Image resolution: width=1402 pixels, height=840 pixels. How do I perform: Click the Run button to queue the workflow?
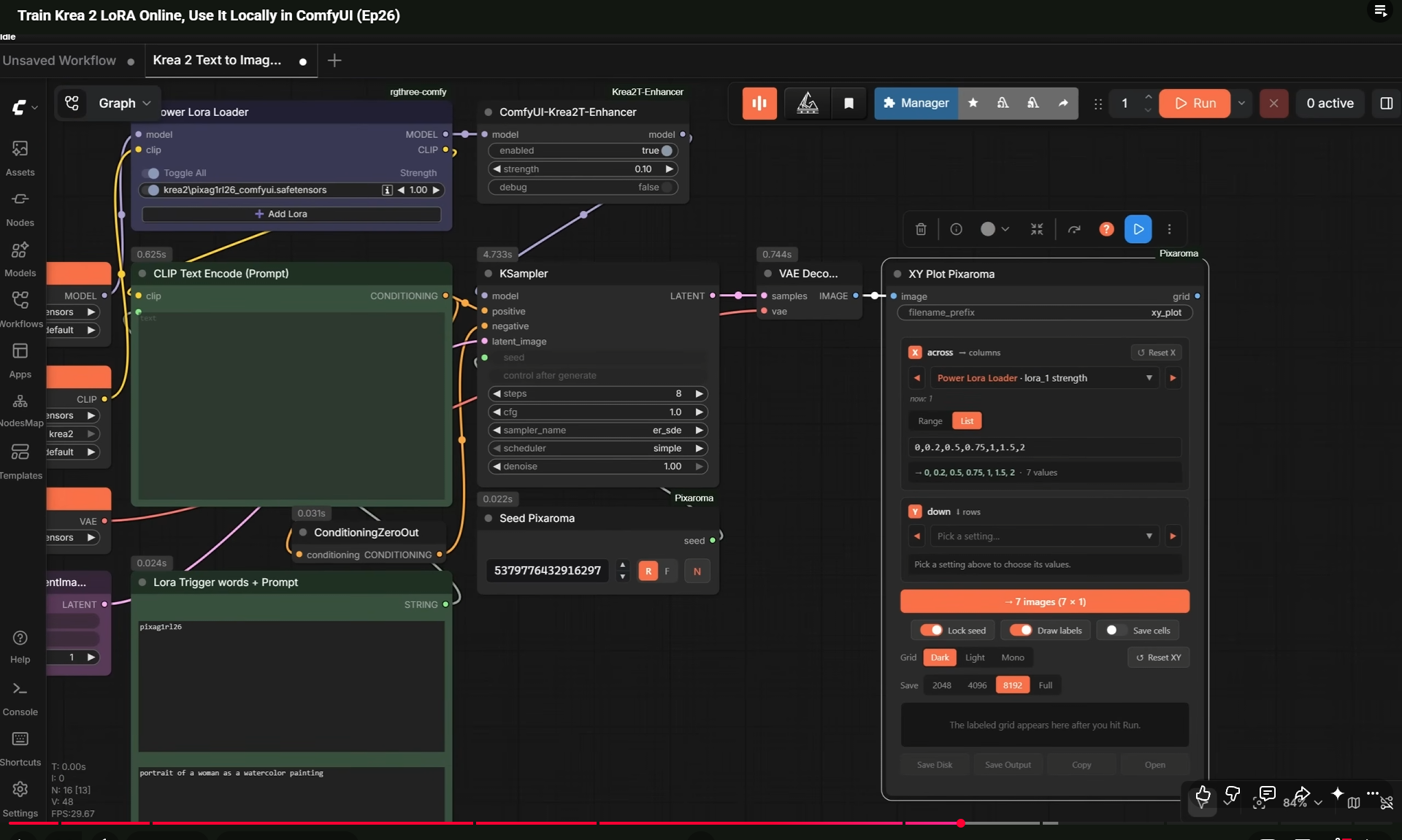pyautogui.click(x=1195, y=104)
